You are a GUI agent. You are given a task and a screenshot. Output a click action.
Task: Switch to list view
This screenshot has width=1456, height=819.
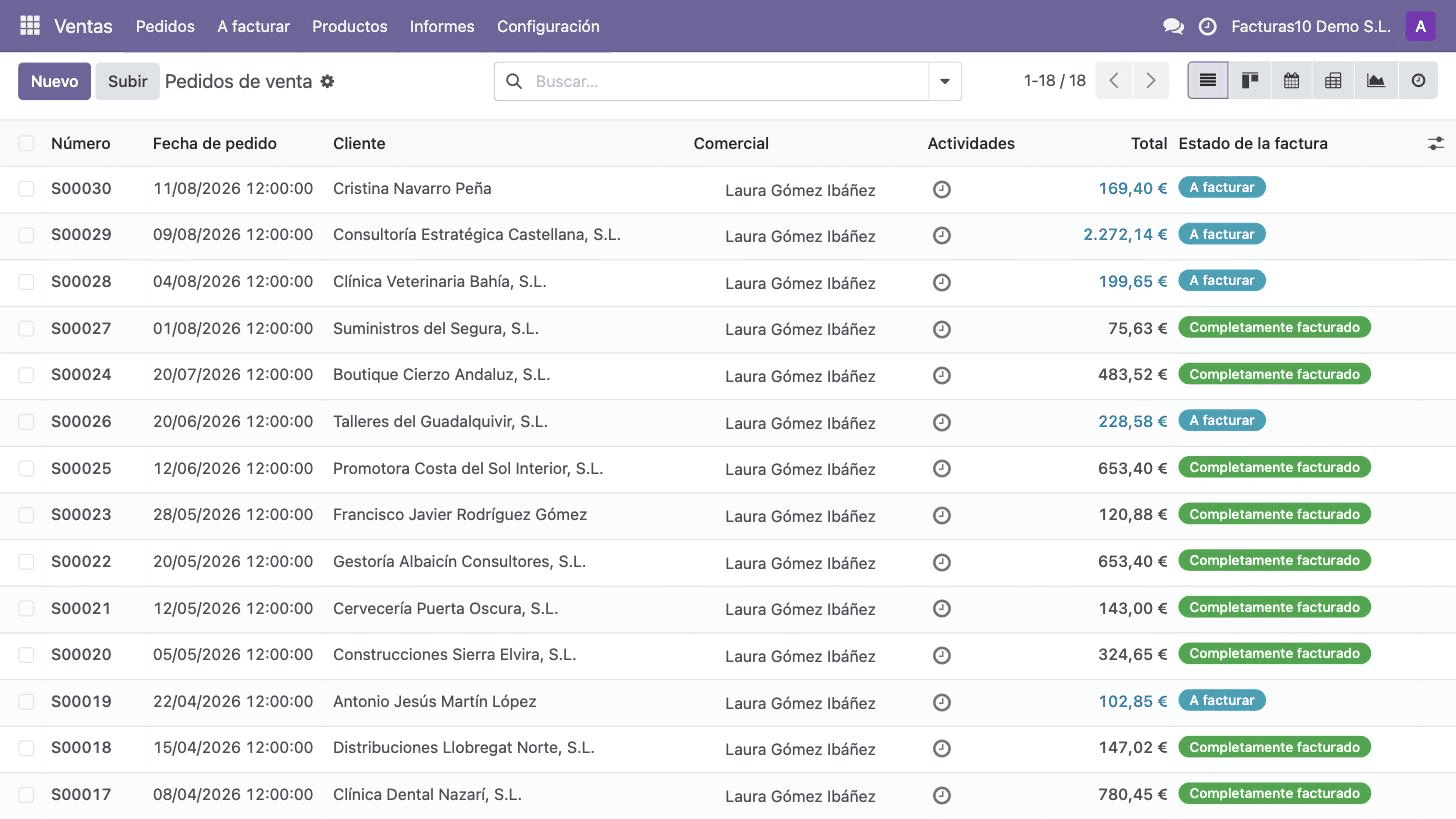coord(1208,81)
